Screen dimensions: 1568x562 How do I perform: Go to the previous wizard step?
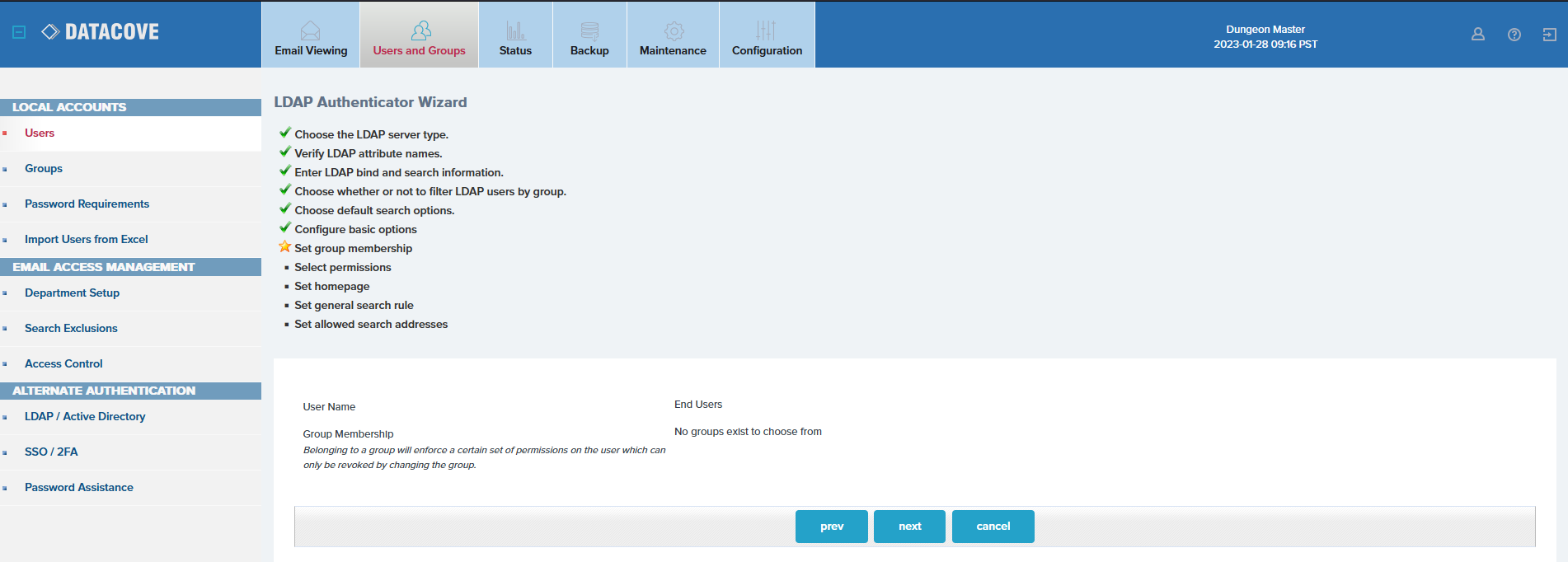831,527
